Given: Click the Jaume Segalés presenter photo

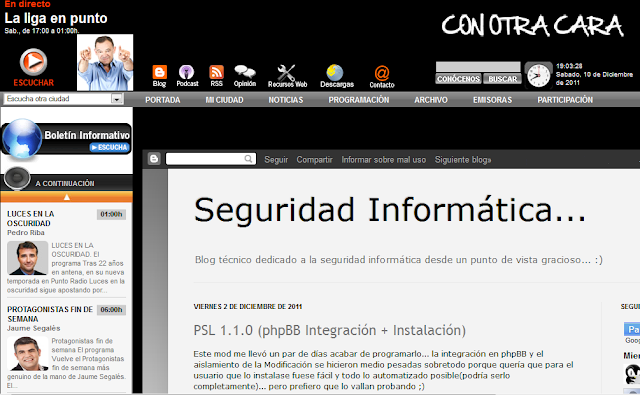Looking at the screenshot, I should pyautogui.click(x=27, y=353).
